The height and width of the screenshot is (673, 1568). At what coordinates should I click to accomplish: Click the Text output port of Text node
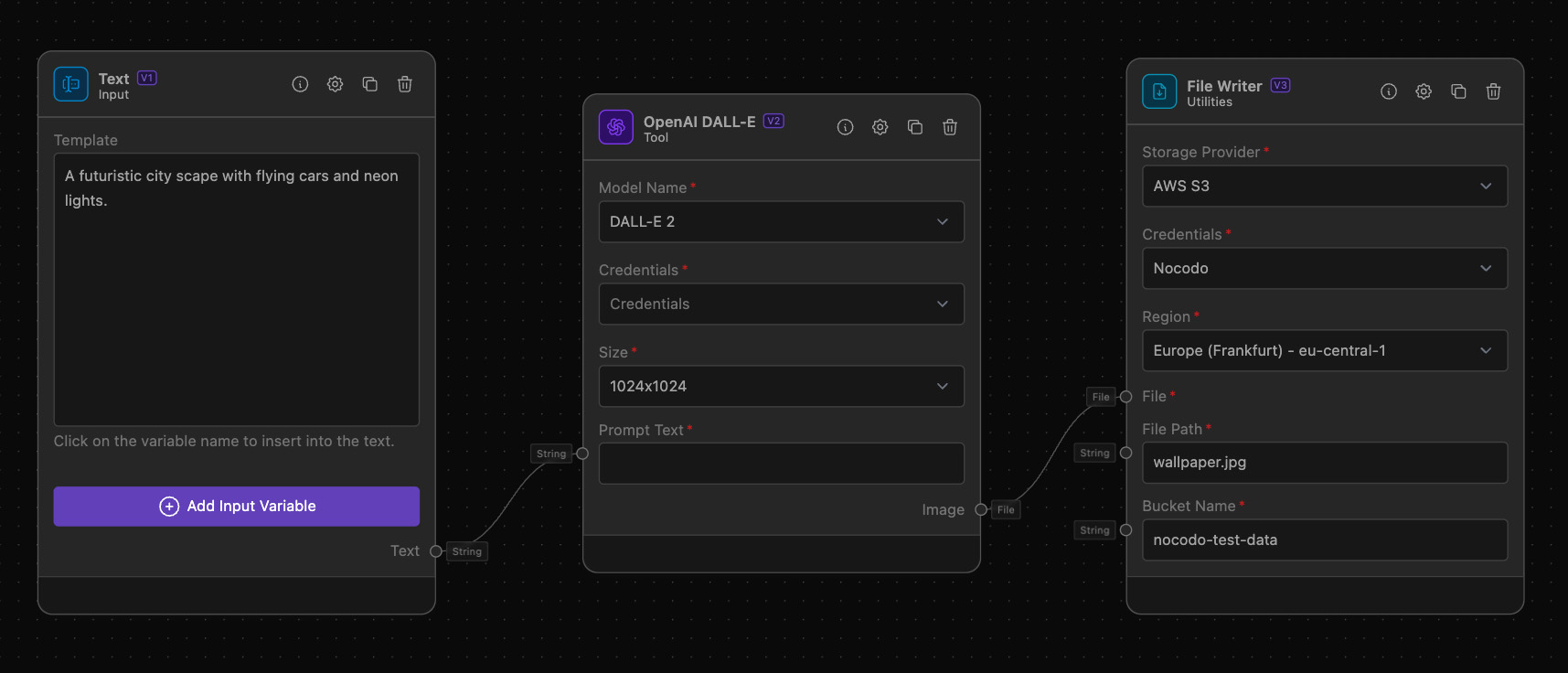click(x=436, y=551)
